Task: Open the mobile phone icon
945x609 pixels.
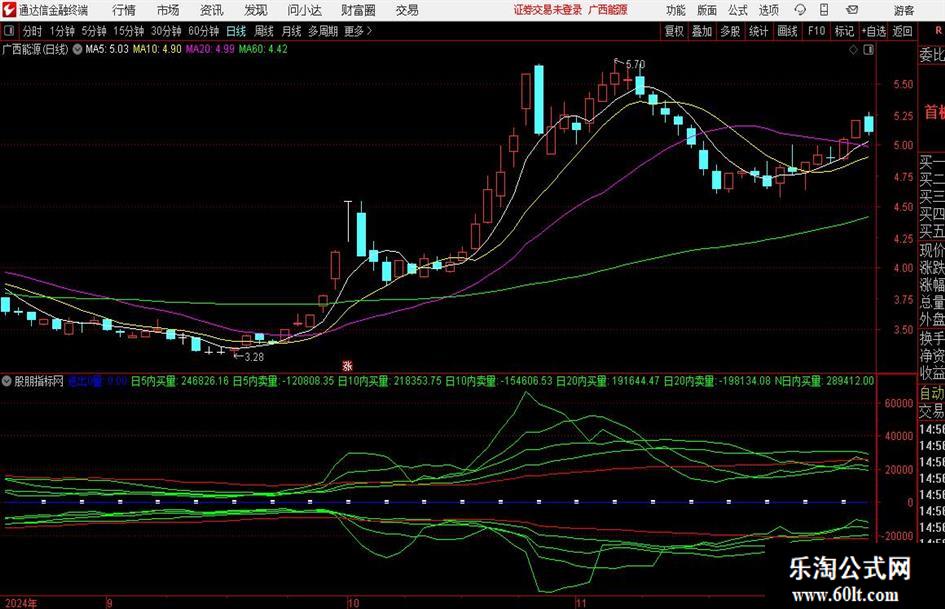Action: (824, 10)
